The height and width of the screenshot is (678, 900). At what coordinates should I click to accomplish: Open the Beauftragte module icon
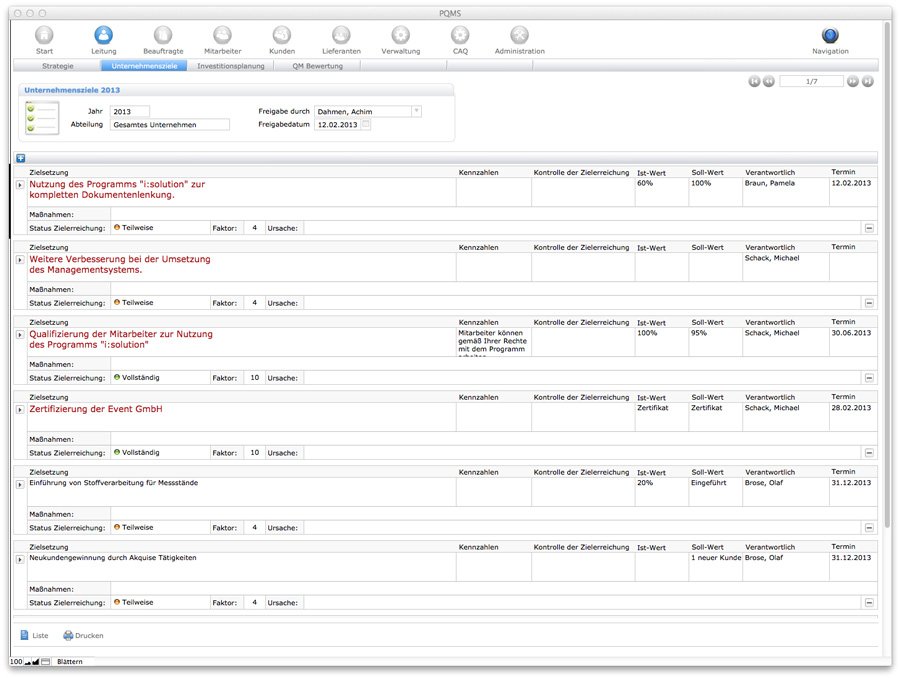[x=163, y=36]
